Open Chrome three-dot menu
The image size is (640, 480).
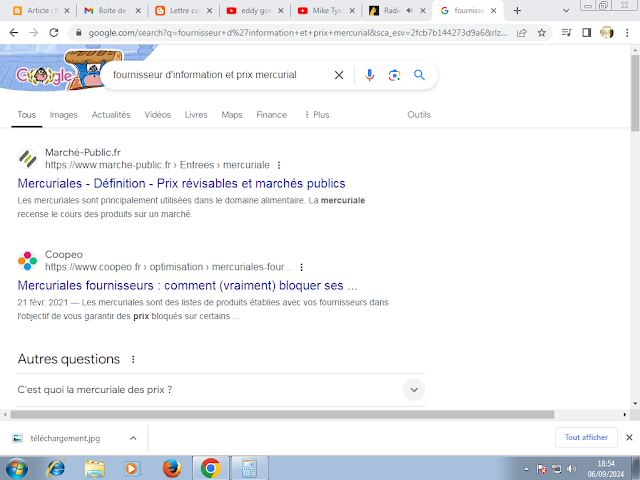627,33
